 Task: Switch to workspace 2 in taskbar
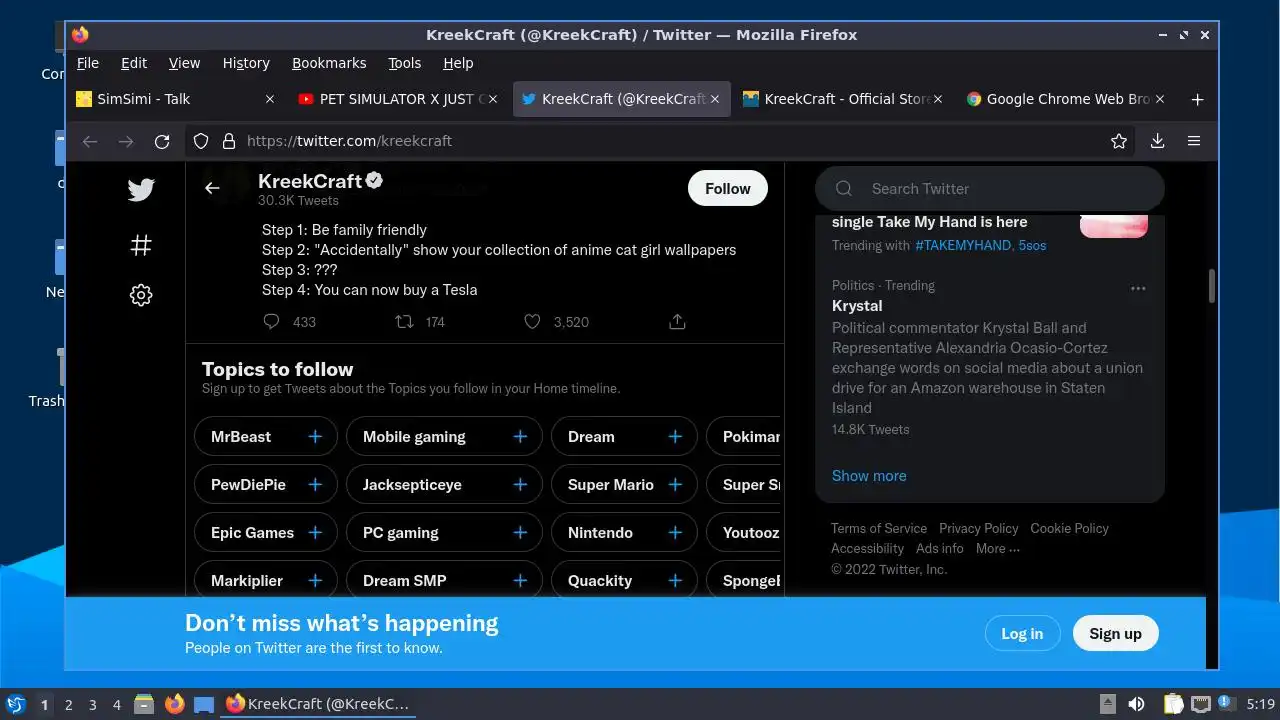click(68, 704)
